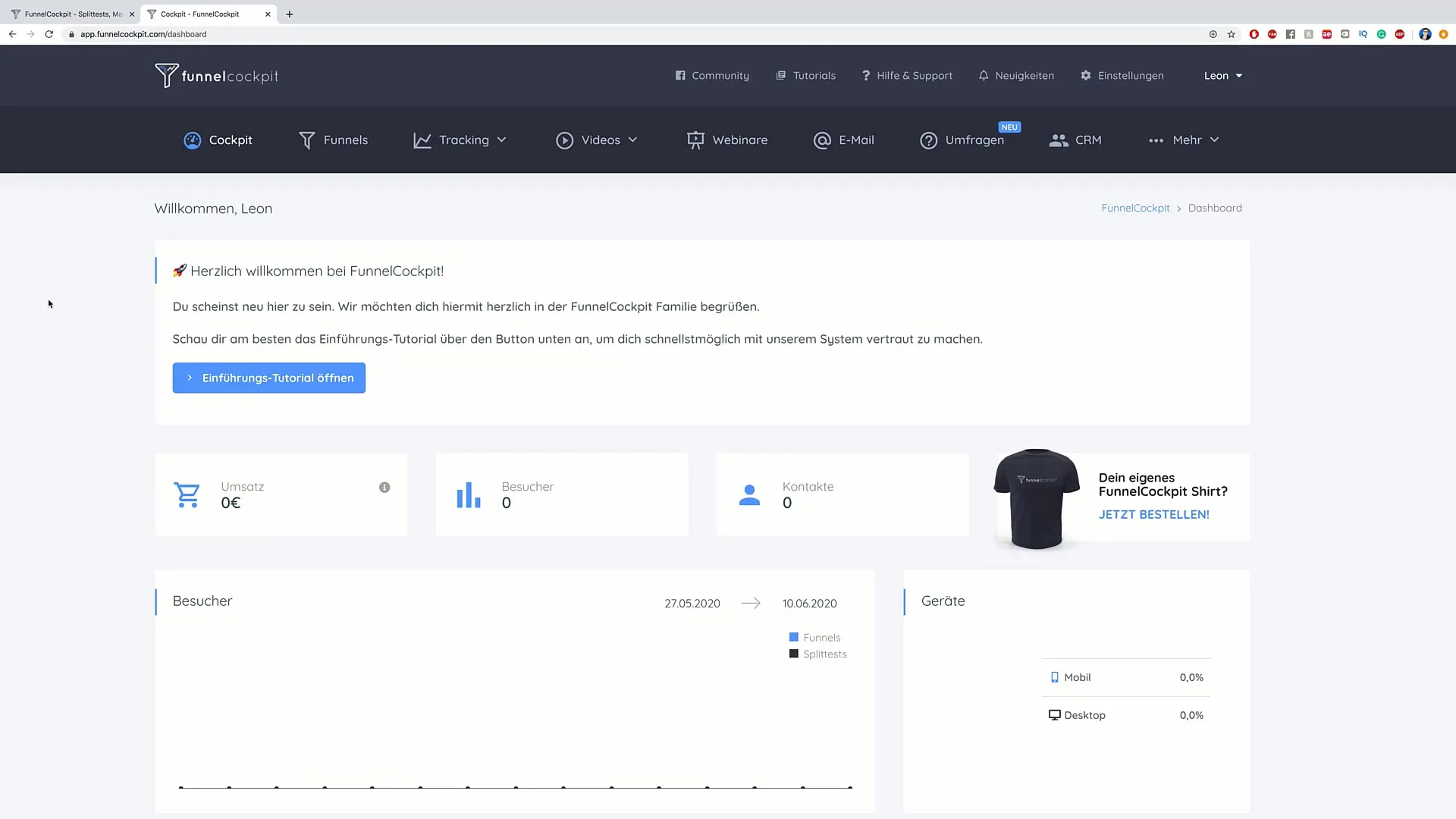Click the Community Facebook icon
Image resolution: width=1456 pixels, height=819 pixels.
[x=680, y=76]
